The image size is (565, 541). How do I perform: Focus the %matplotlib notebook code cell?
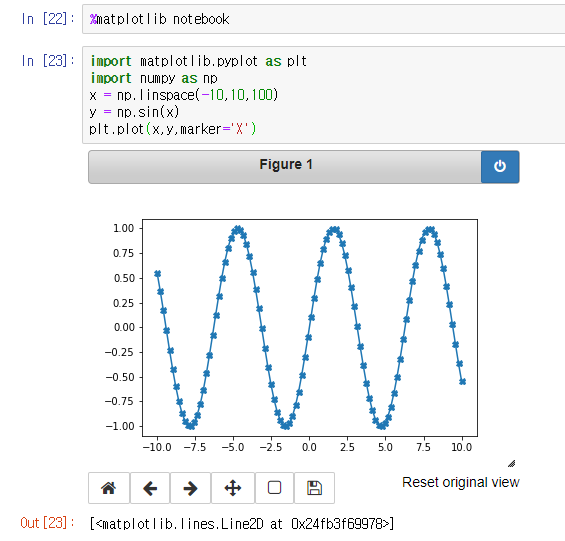[323, 19]
